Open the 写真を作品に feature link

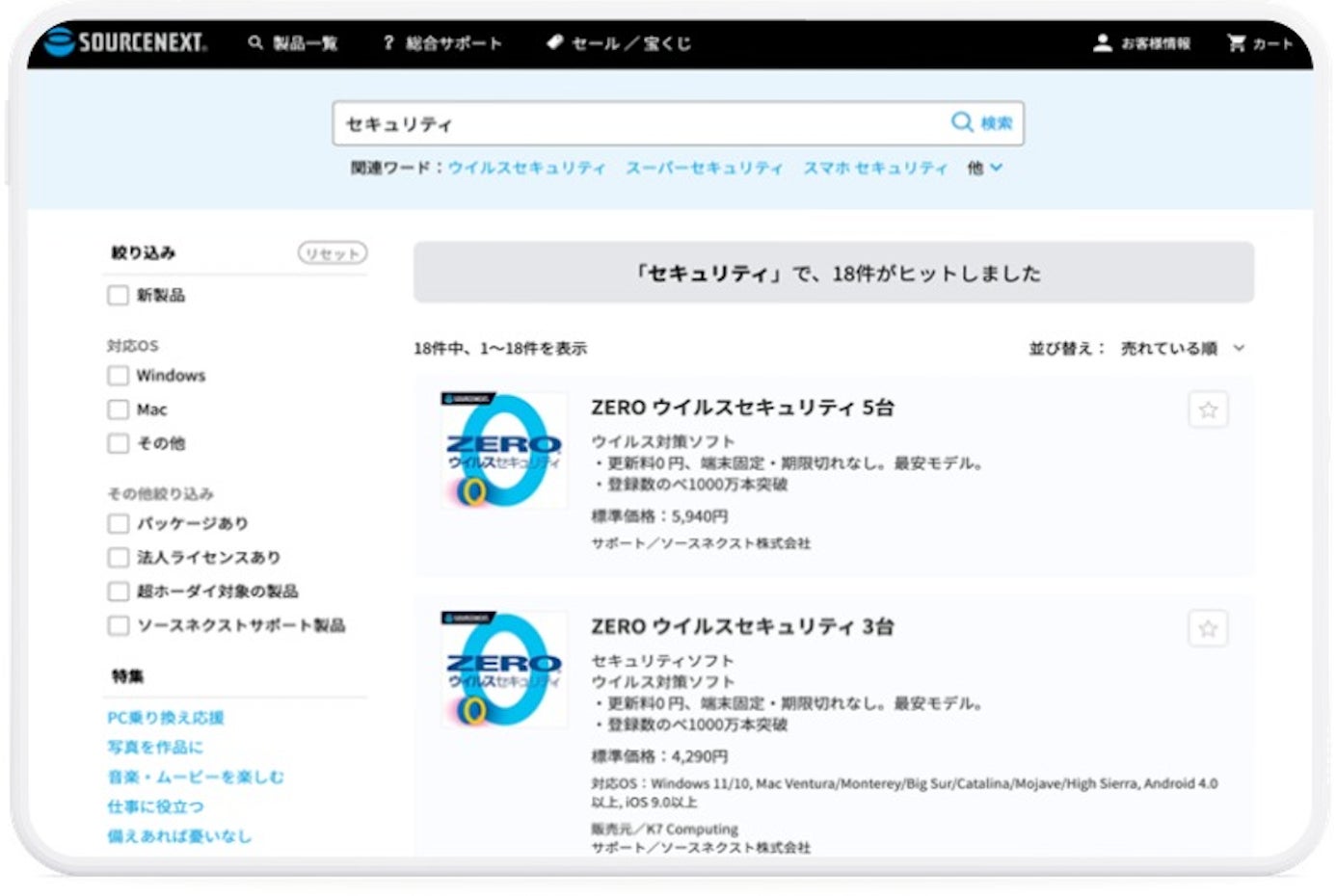tap(155, 747)
